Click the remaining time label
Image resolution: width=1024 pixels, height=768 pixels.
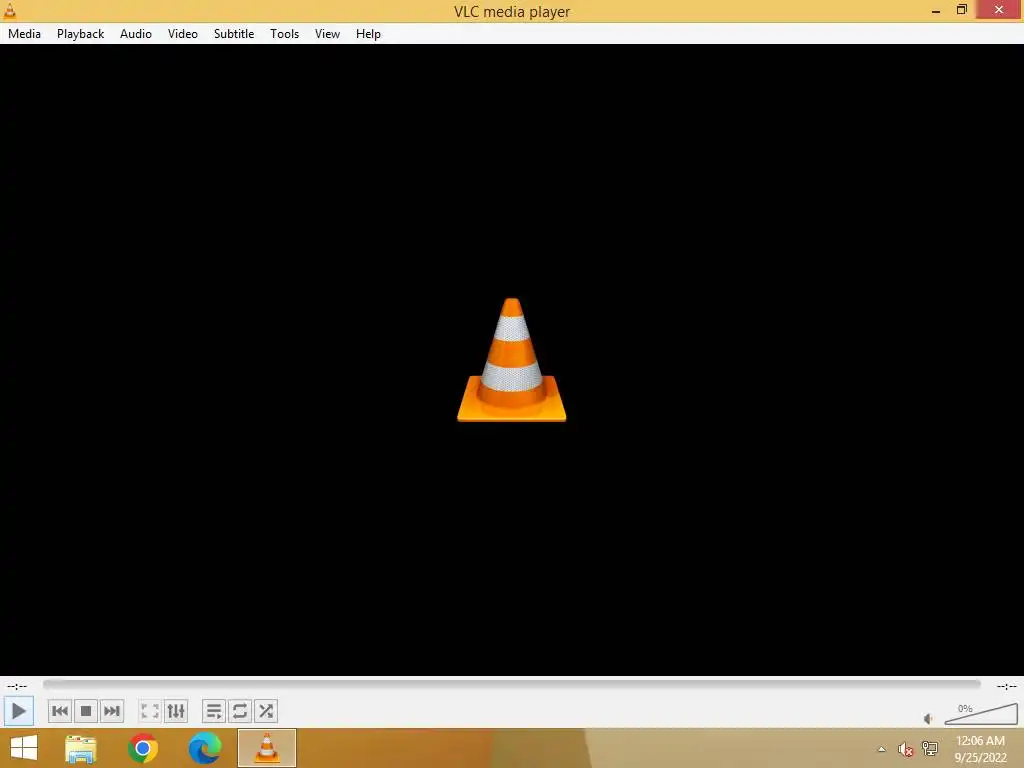(1006, 686)
